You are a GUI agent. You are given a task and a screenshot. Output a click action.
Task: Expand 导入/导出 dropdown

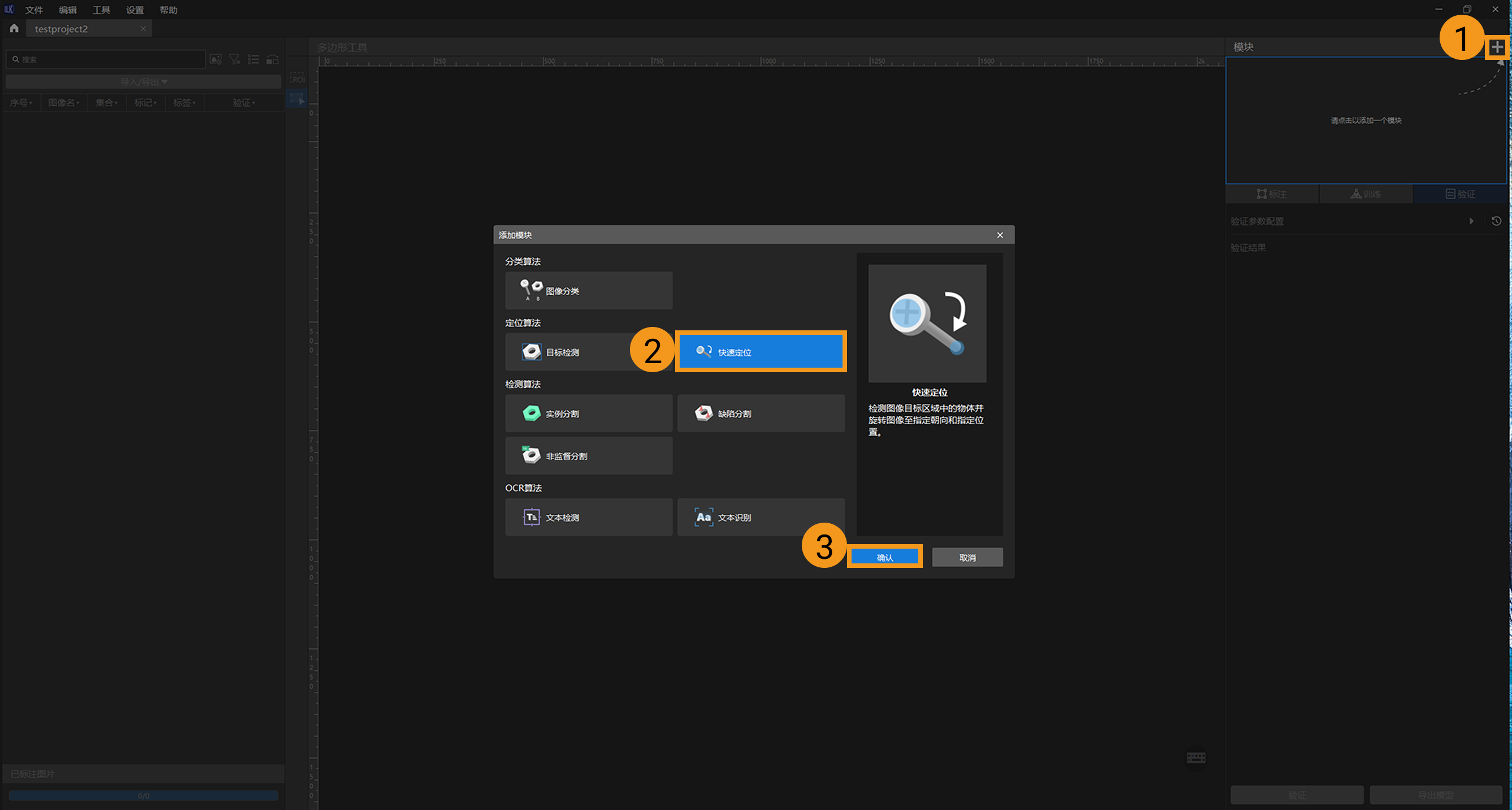click(143, 81)
